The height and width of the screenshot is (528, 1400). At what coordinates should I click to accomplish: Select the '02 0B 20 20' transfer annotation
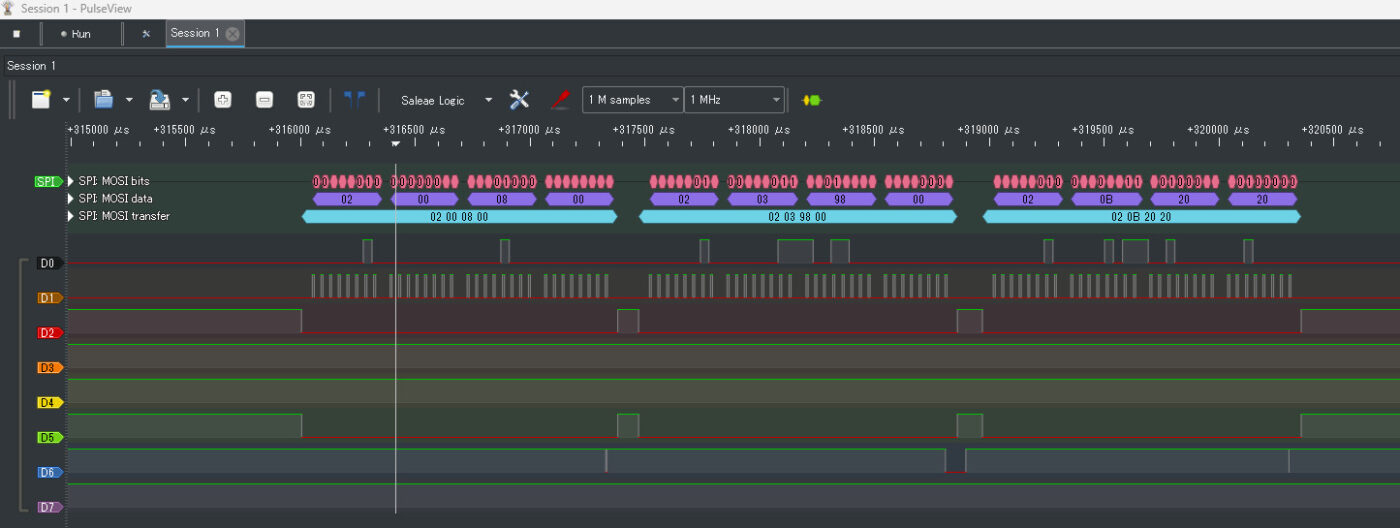point(1141,216)
